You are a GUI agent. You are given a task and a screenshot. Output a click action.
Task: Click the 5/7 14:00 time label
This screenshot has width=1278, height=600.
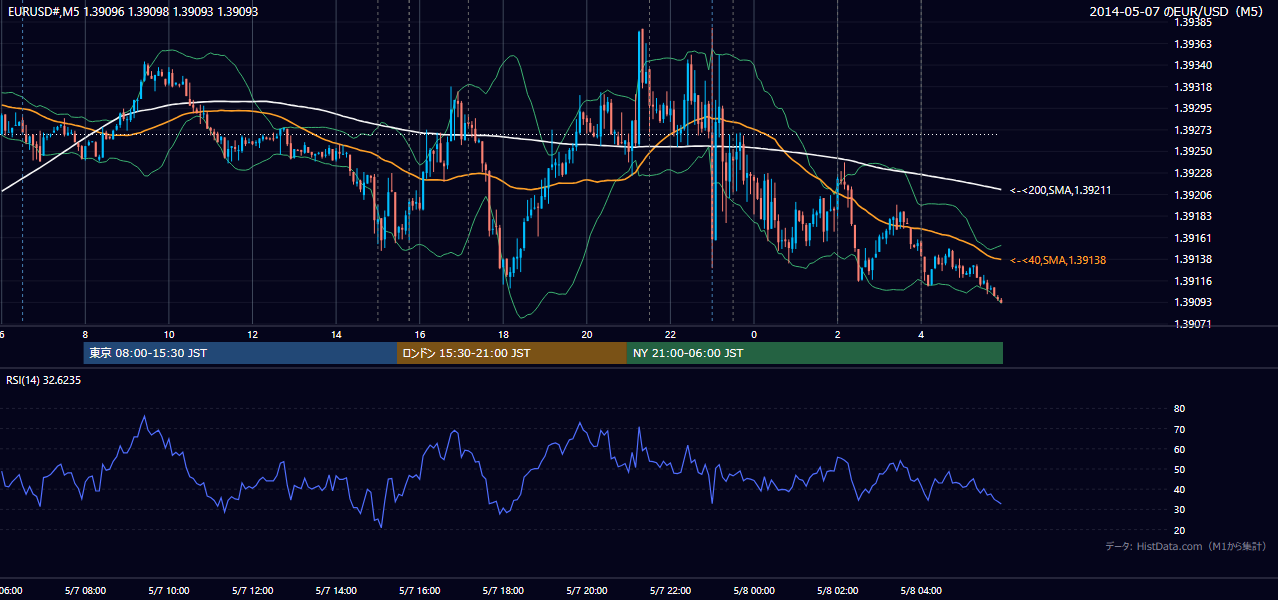tap(336, 591)
